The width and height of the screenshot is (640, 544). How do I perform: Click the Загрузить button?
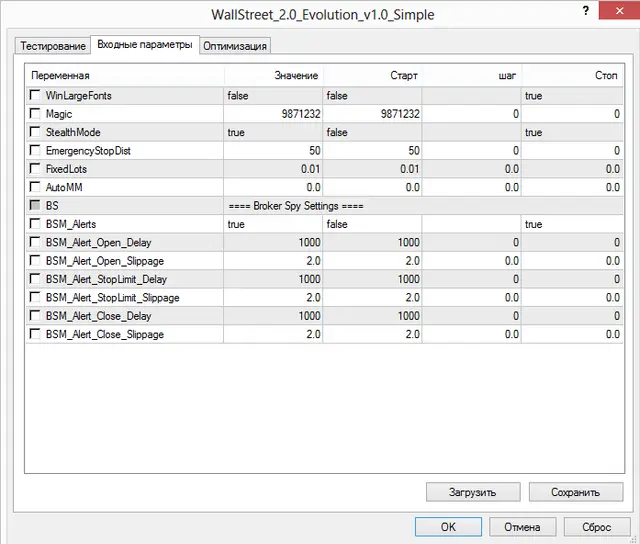pyautogui.click(x=473, y=492)
